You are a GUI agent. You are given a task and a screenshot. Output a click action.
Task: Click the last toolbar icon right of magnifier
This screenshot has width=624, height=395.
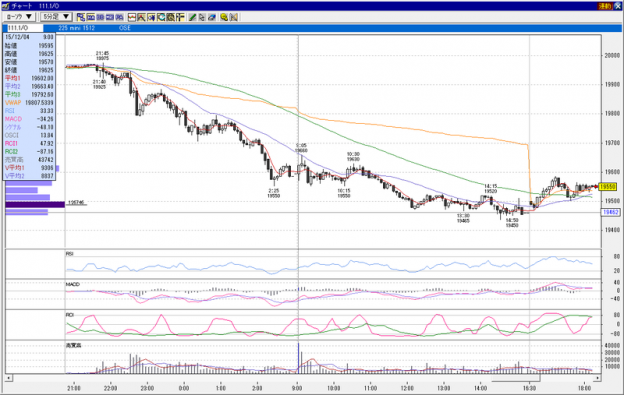pyautogui.click(x=234, y=17)
